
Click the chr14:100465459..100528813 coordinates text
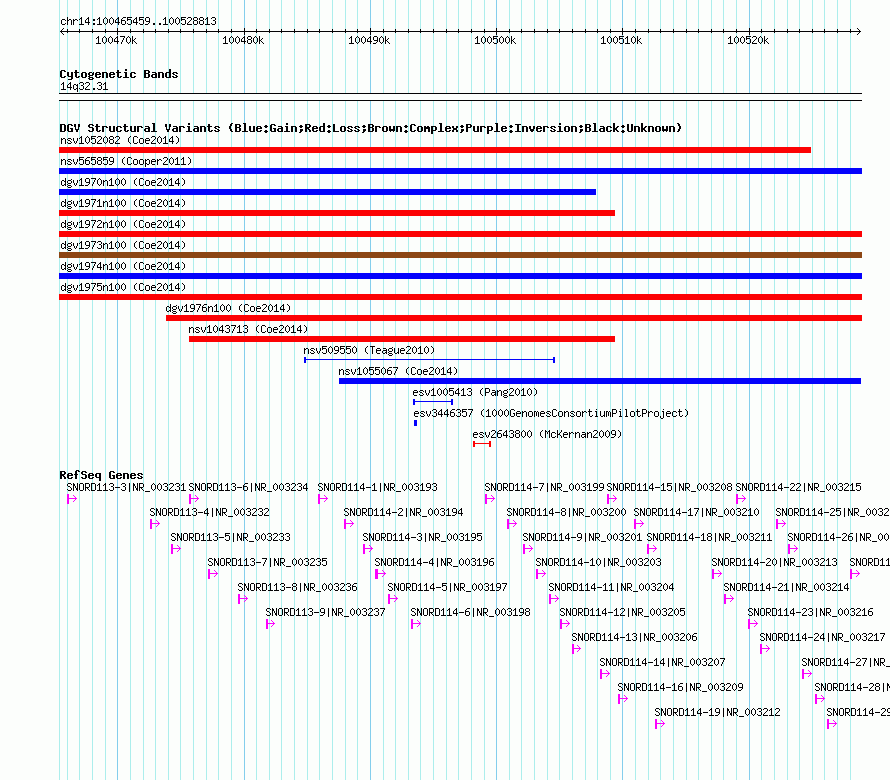click(x=138, y=21)
